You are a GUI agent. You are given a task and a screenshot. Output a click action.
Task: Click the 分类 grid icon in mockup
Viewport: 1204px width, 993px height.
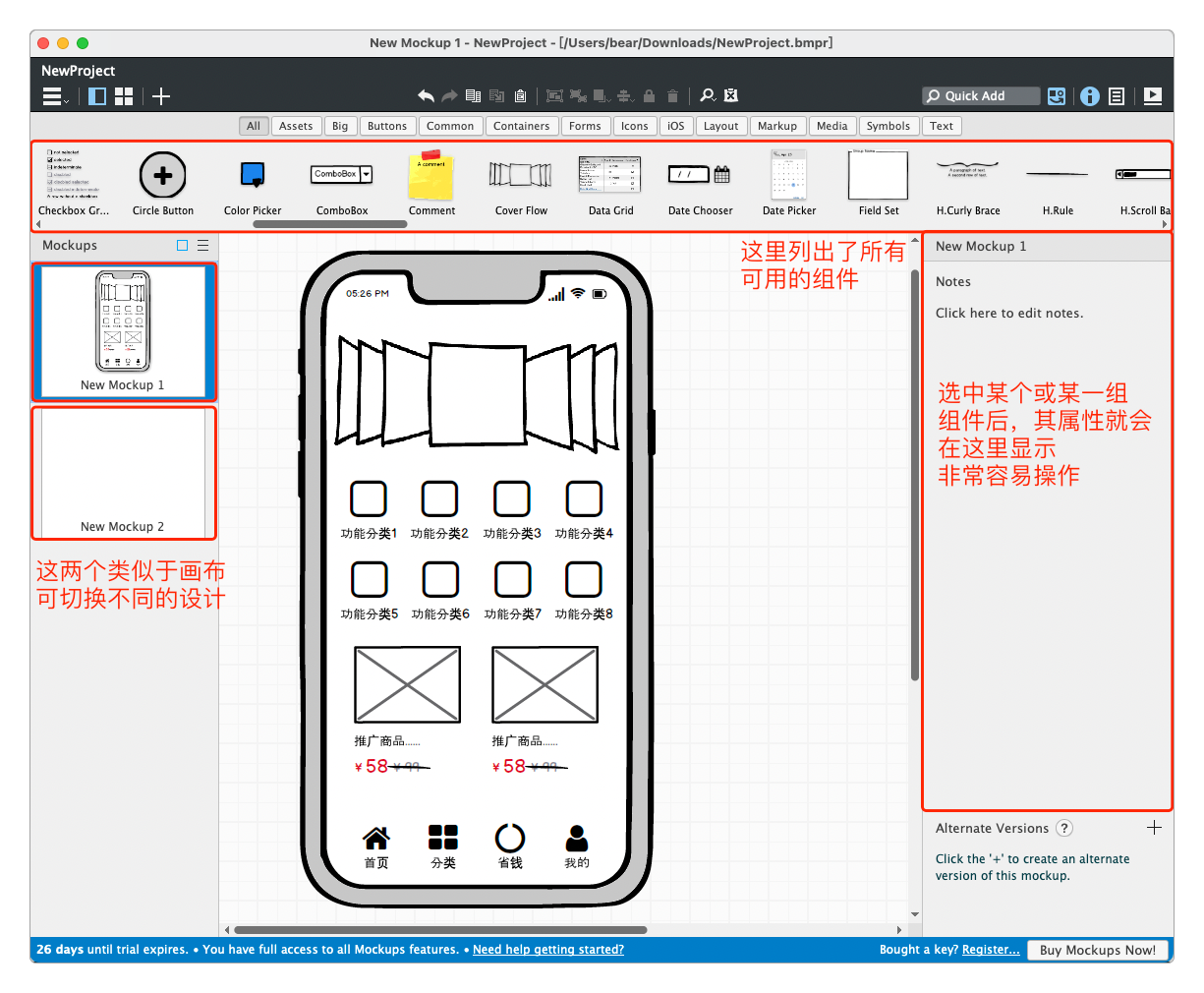[443, 837]
